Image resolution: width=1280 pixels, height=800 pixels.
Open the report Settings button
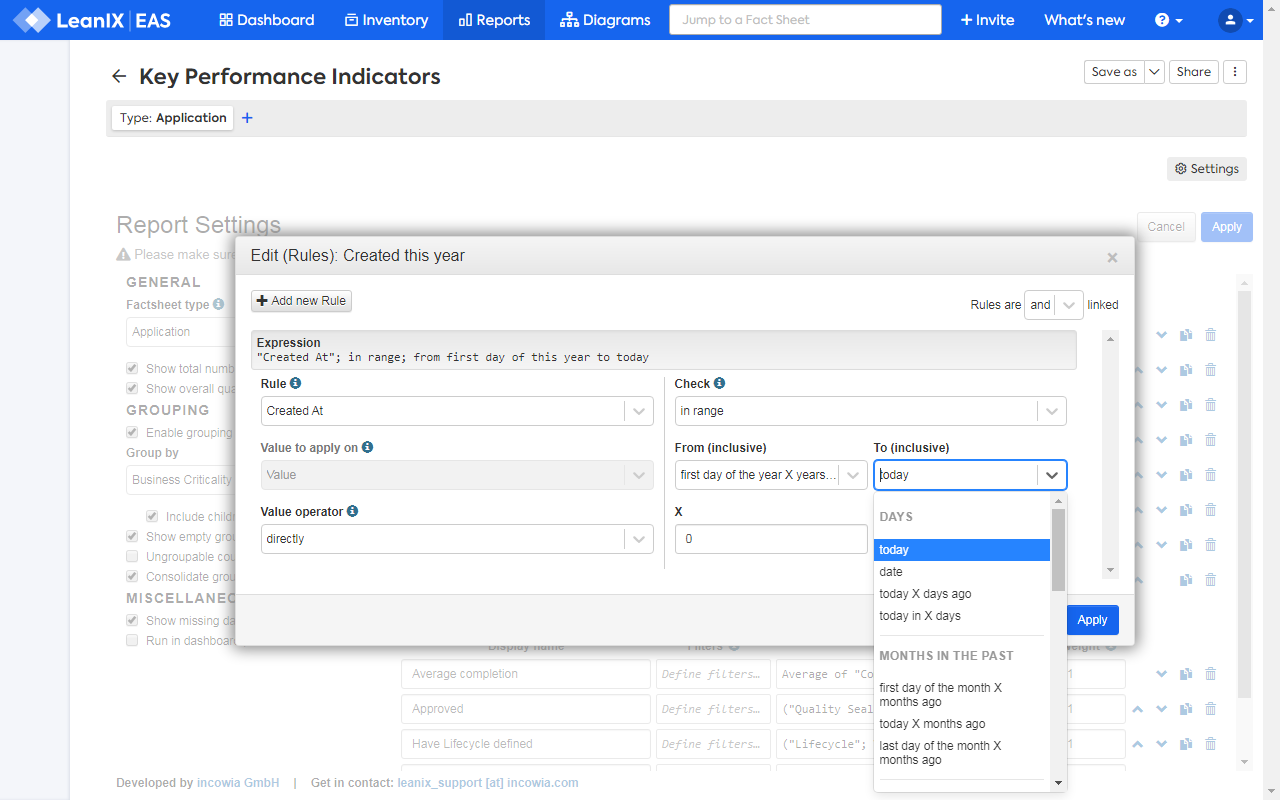point(1207,169)
